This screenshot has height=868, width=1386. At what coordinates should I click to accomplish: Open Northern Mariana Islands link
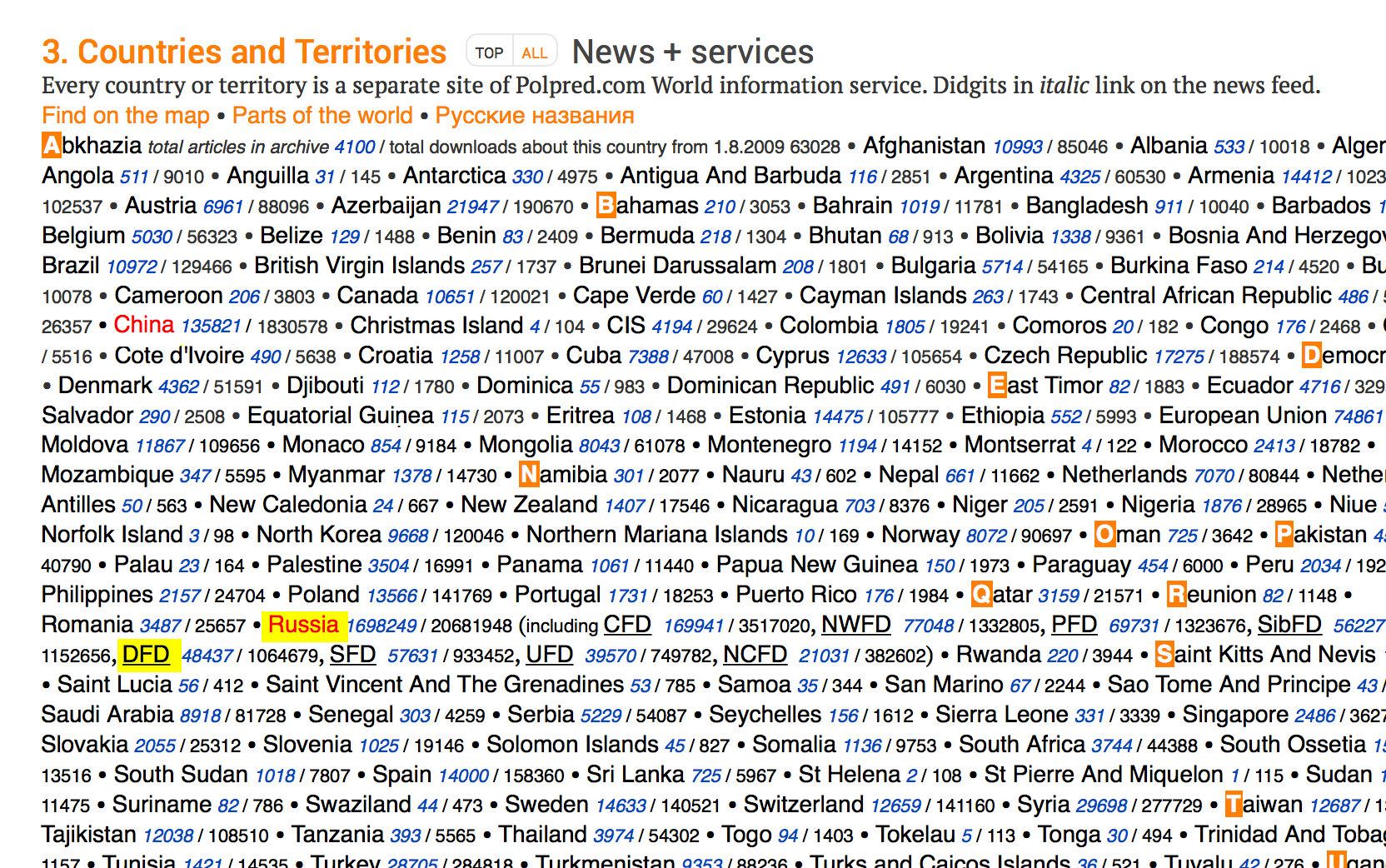click(x=656, y=536)
